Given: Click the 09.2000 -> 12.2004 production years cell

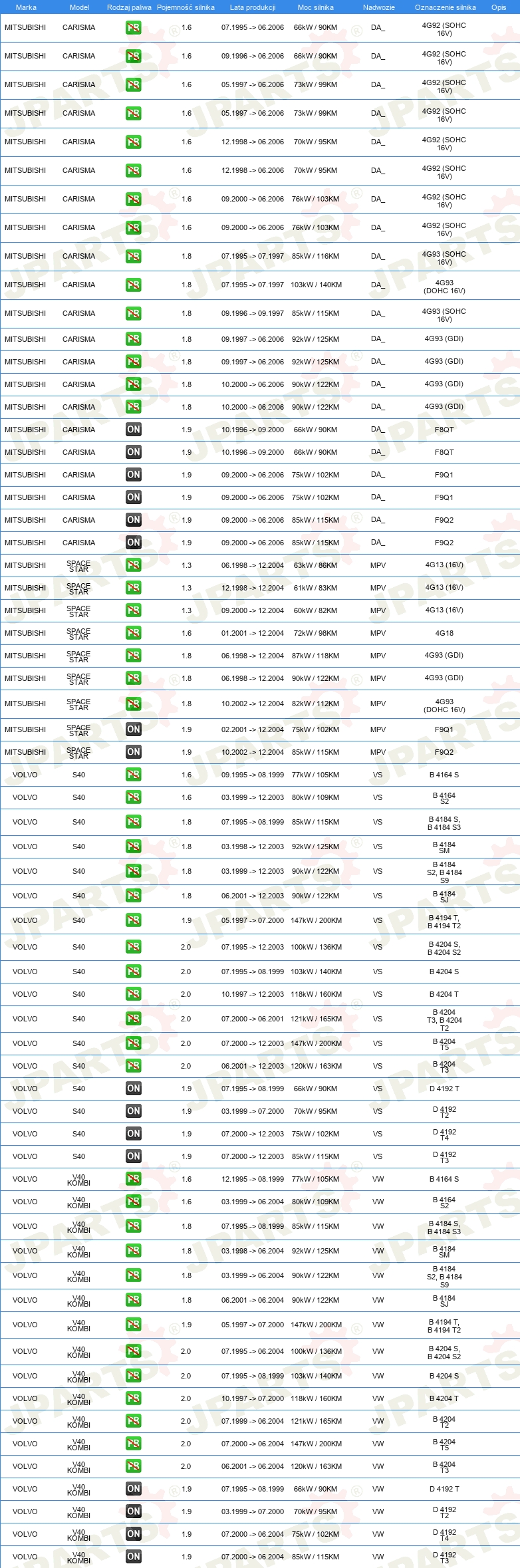Looking at the screenshot, I should [253, 611].
